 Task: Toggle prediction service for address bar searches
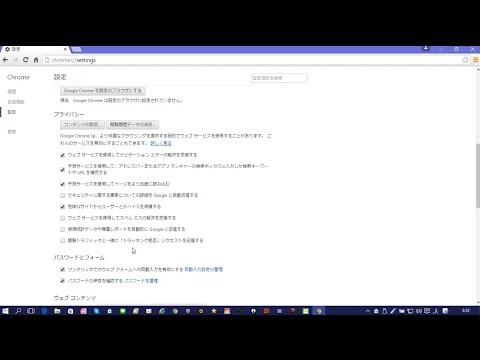point(62,169)
